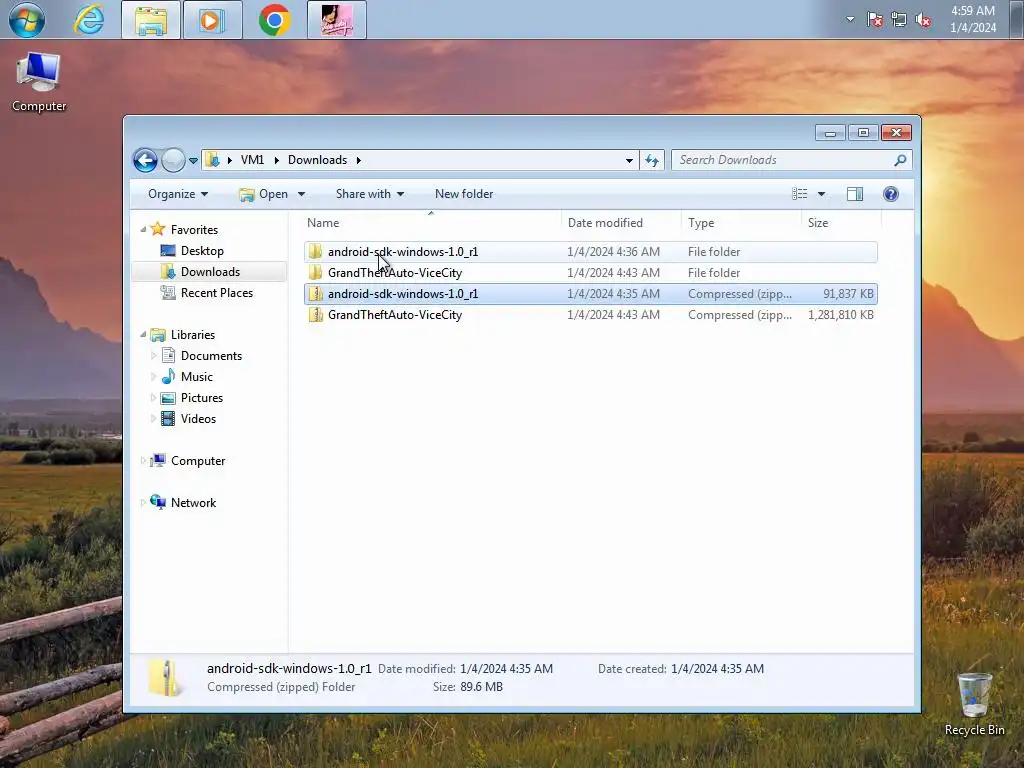This screenshot has height=768, width=1024.
Task: Expand the Open button dropdown arrow
Action: [x=301, y=194]
